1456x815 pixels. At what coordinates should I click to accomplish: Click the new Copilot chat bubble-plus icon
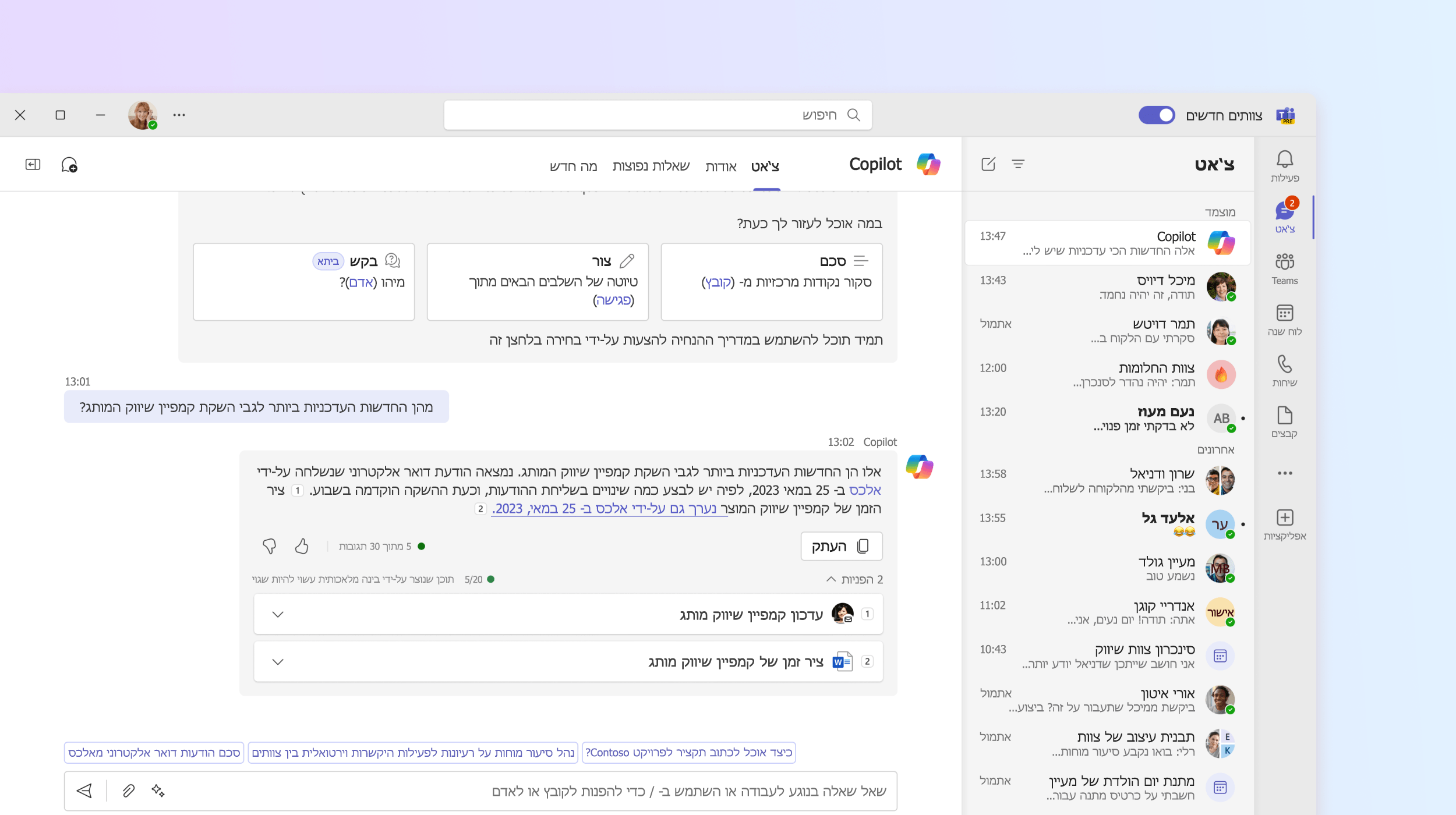(69, 165)
